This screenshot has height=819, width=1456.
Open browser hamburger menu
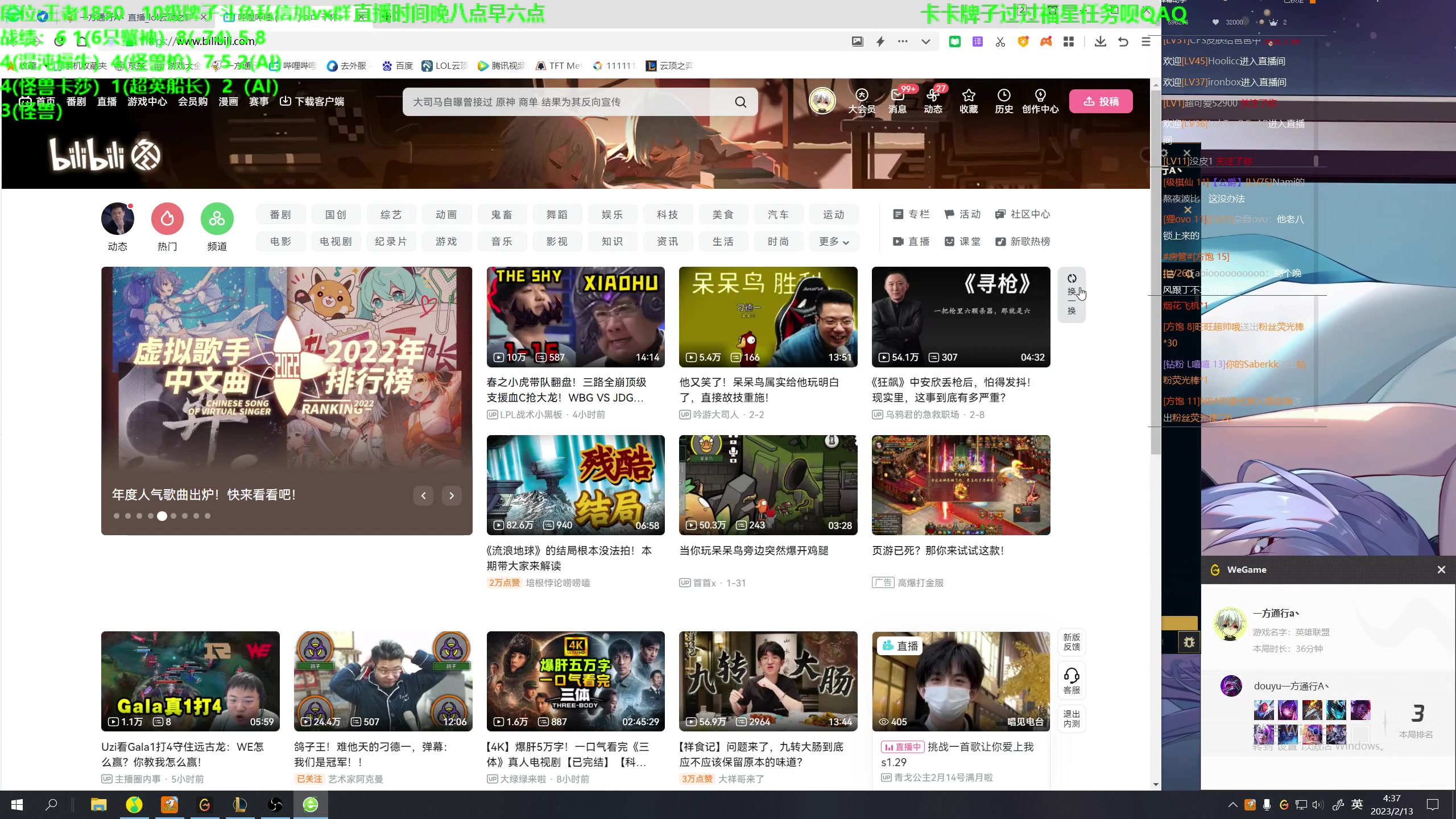[x=1145, y=42]
